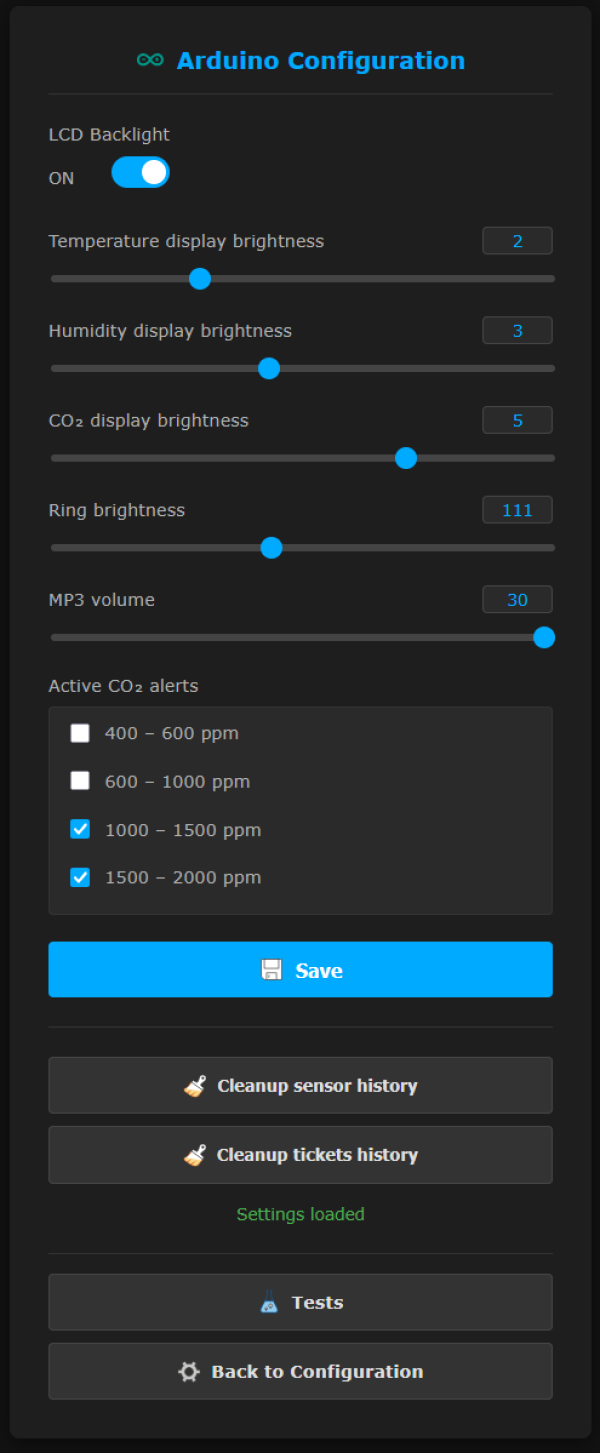Click the Humidity display brightness slider handle
Screen dimensions: 600x1453
tap(269, 369)
